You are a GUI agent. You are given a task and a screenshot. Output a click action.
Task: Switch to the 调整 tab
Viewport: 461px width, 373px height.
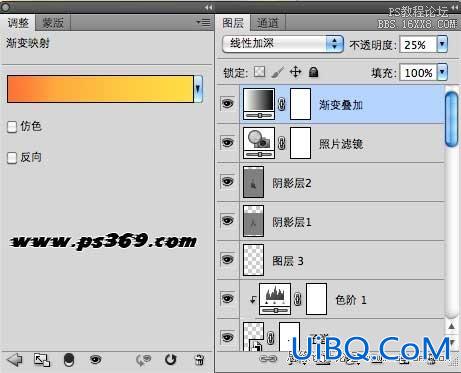coord(18,23)
